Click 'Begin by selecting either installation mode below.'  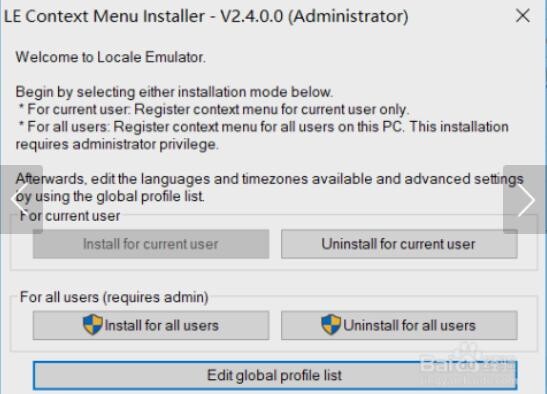(174, 92)
